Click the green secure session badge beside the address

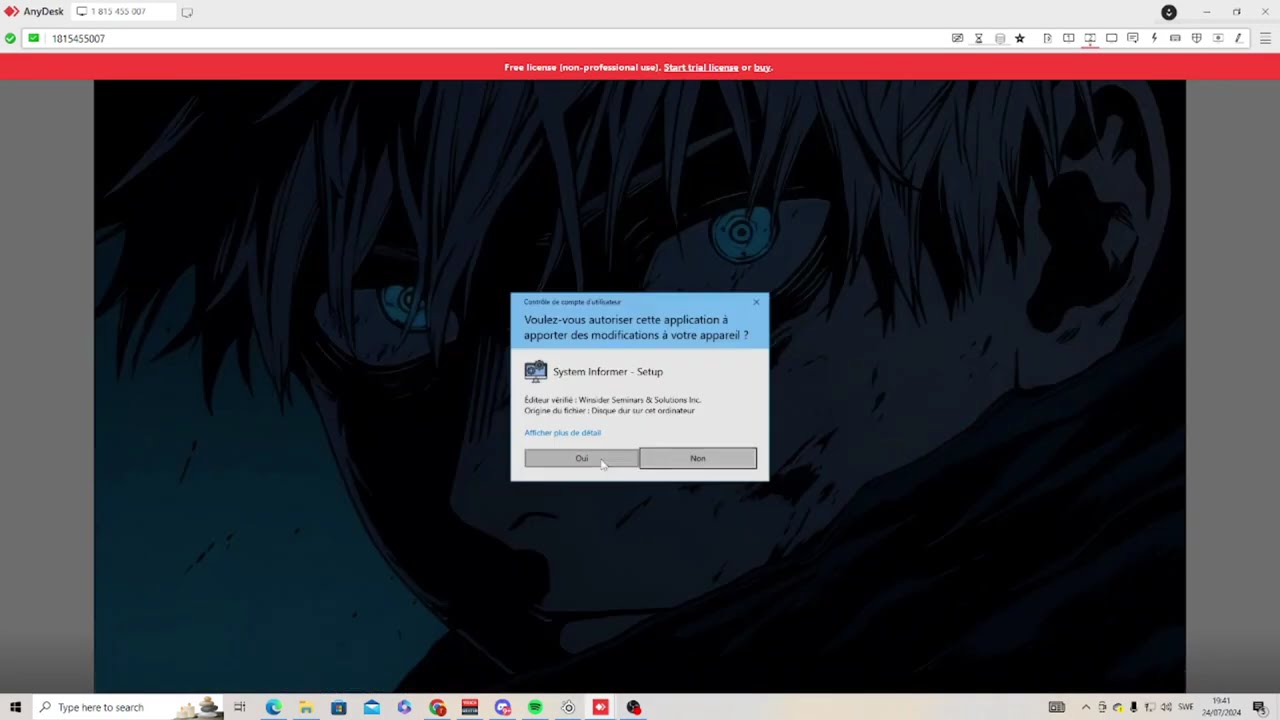coord(34,38)
